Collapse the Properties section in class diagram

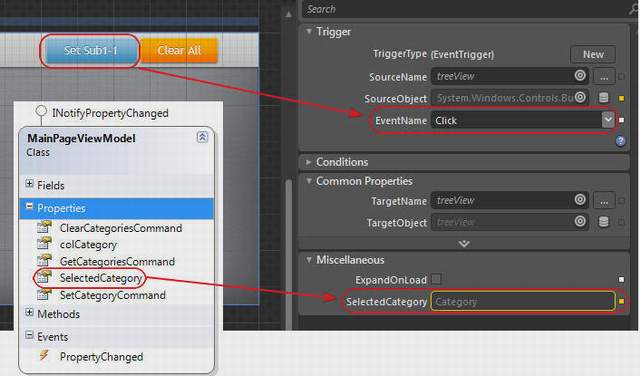coord(29,207)
